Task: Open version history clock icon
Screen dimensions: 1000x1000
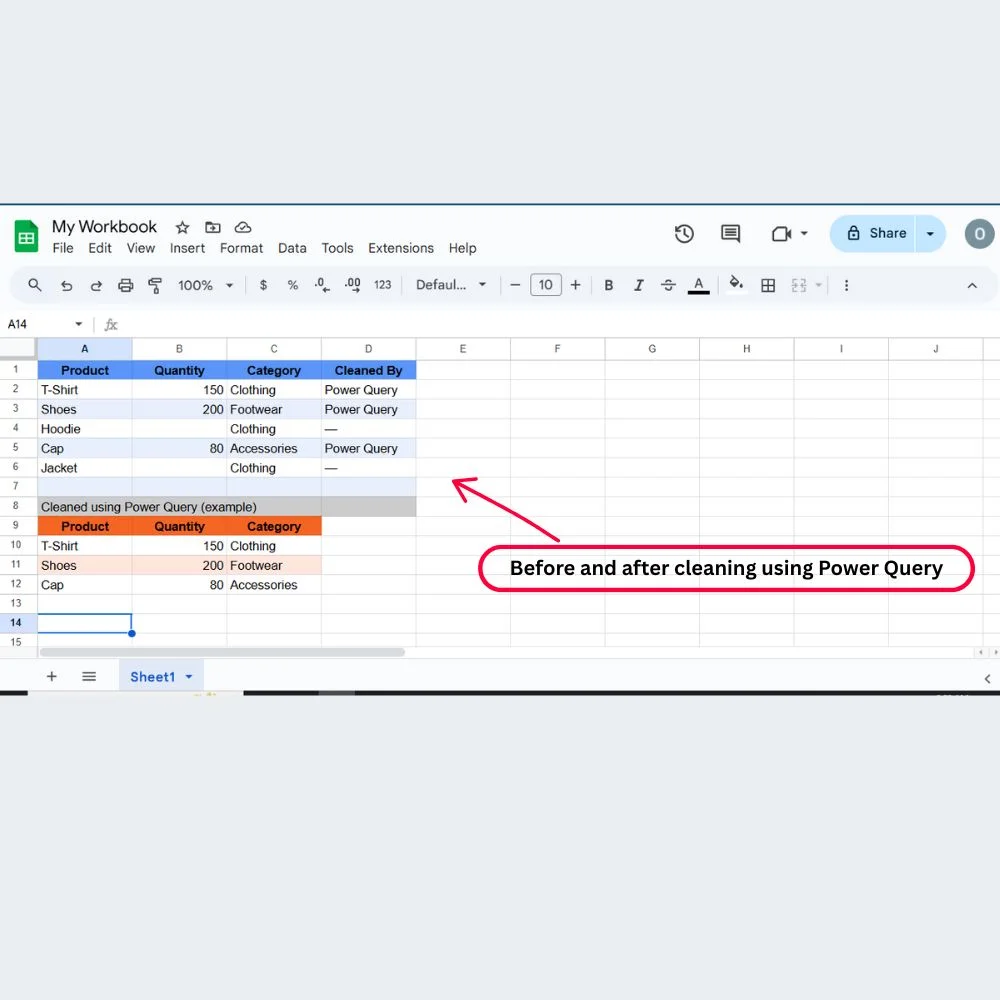Action: [x=684, y=233]
